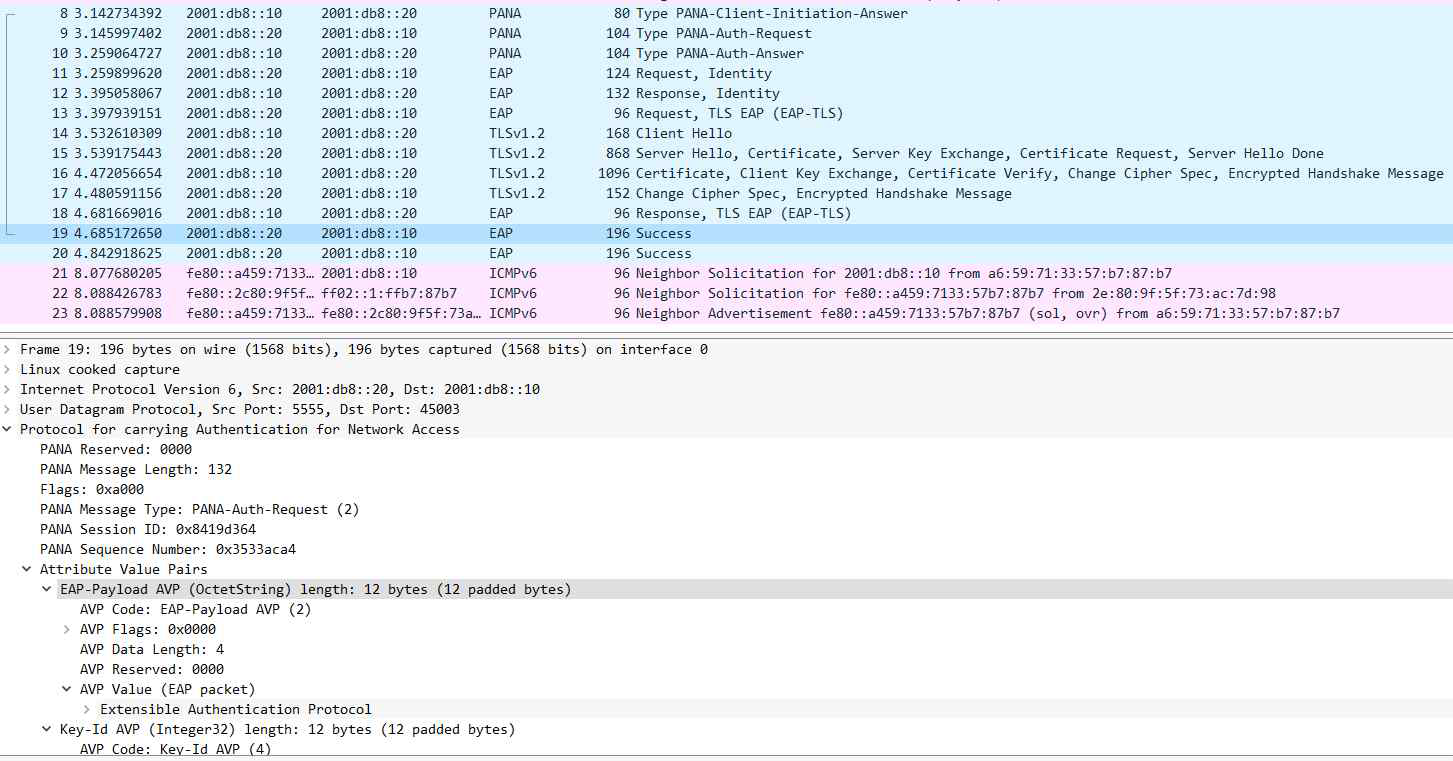The height and width of the screenshot is (761, 1453).
Task: Click PANA Message Length: 132 field
Action: 136,469
